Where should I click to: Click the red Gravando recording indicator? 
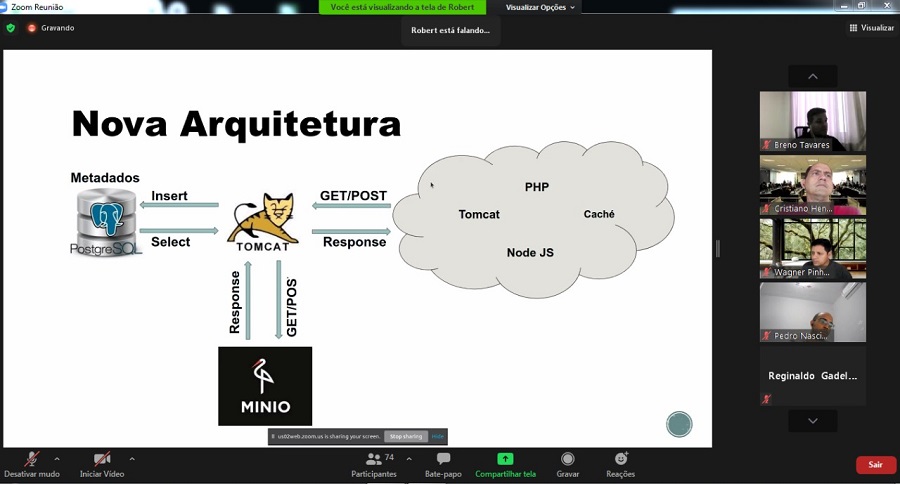click(32, 28)
